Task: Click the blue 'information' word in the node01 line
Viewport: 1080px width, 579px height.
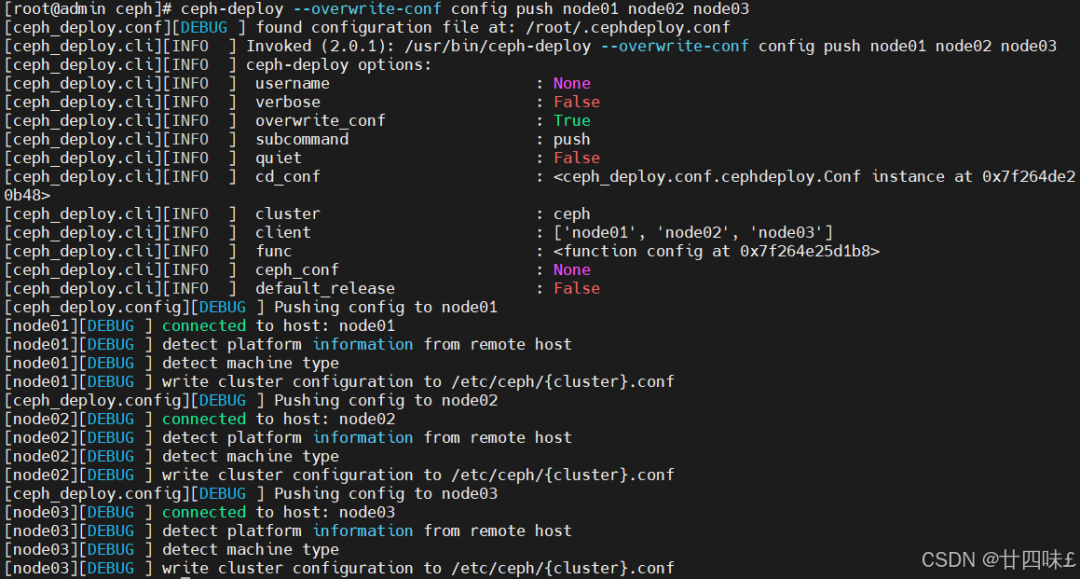Action: (x=363, y=344)
